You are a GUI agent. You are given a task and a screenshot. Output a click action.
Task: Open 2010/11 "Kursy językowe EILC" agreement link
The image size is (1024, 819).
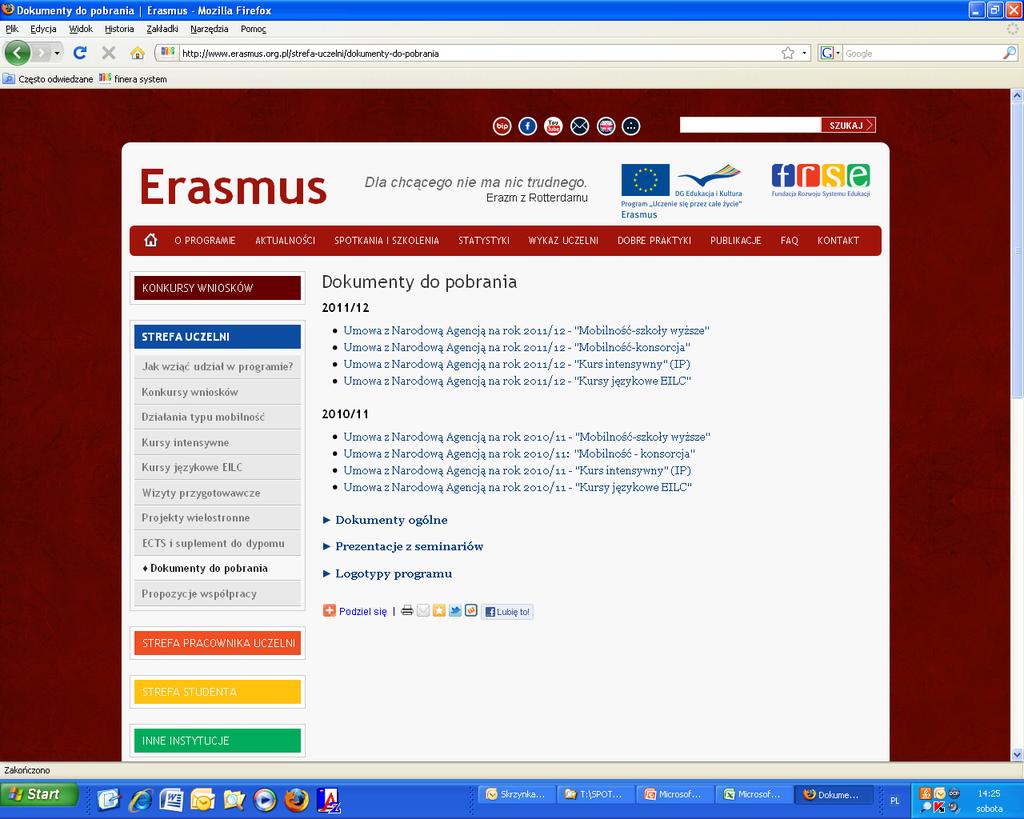(x=518, y=487)
